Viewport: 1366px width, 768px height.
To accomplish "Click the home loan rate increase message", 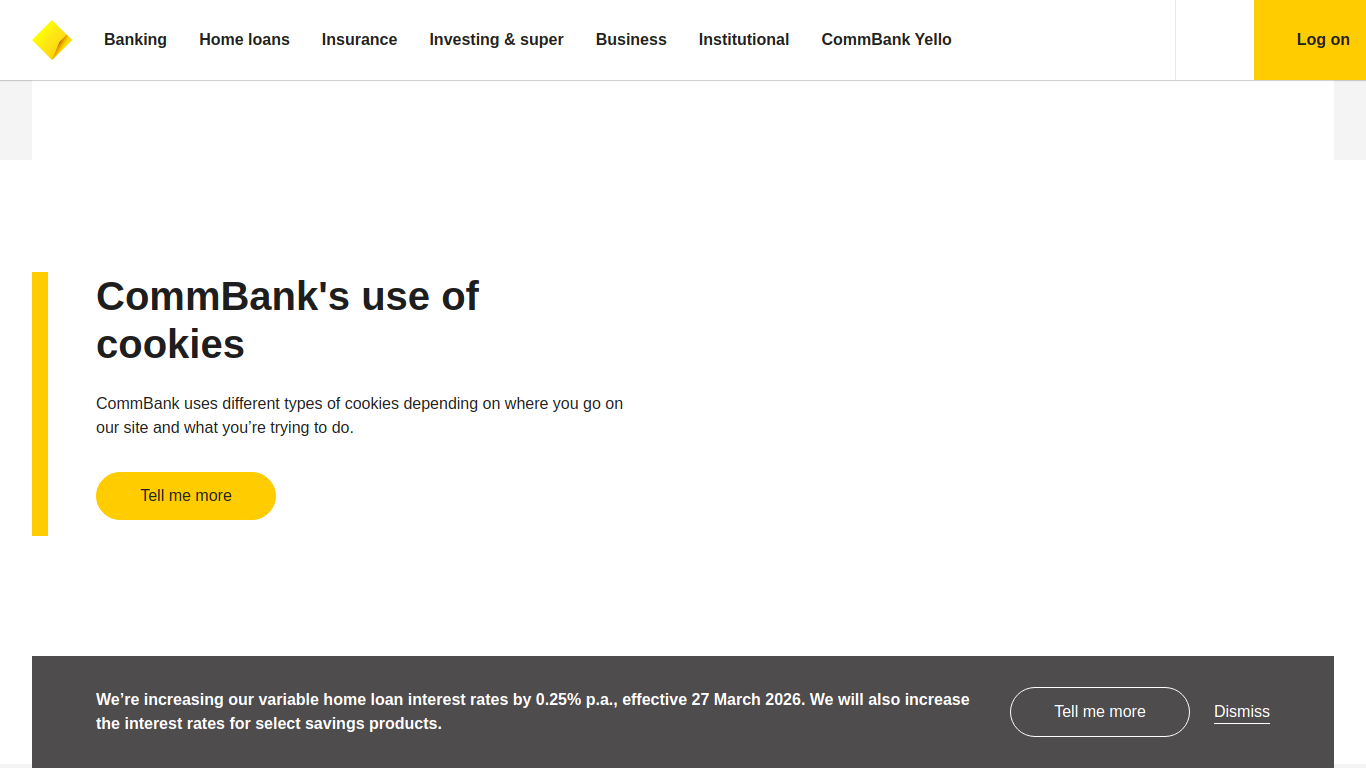I will [533, 711].
